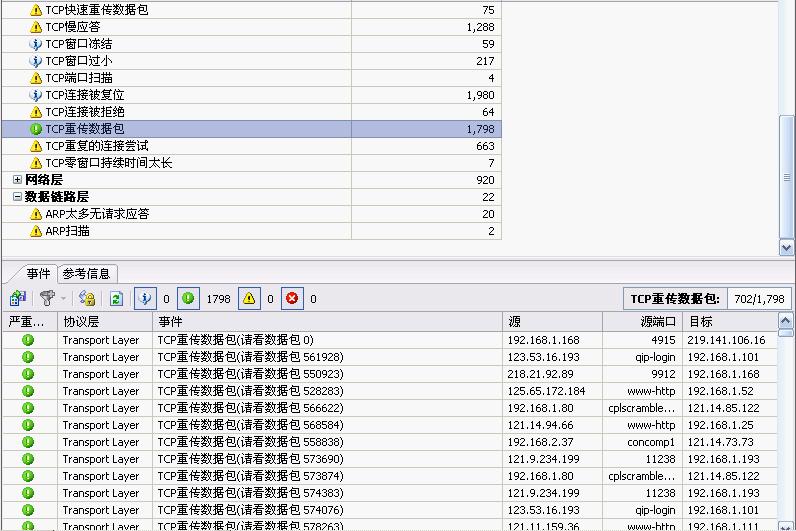The image size is (796, 531).
Task: Select the TCP重复的连接尝试 row
Action: click(x=252, y=146)
